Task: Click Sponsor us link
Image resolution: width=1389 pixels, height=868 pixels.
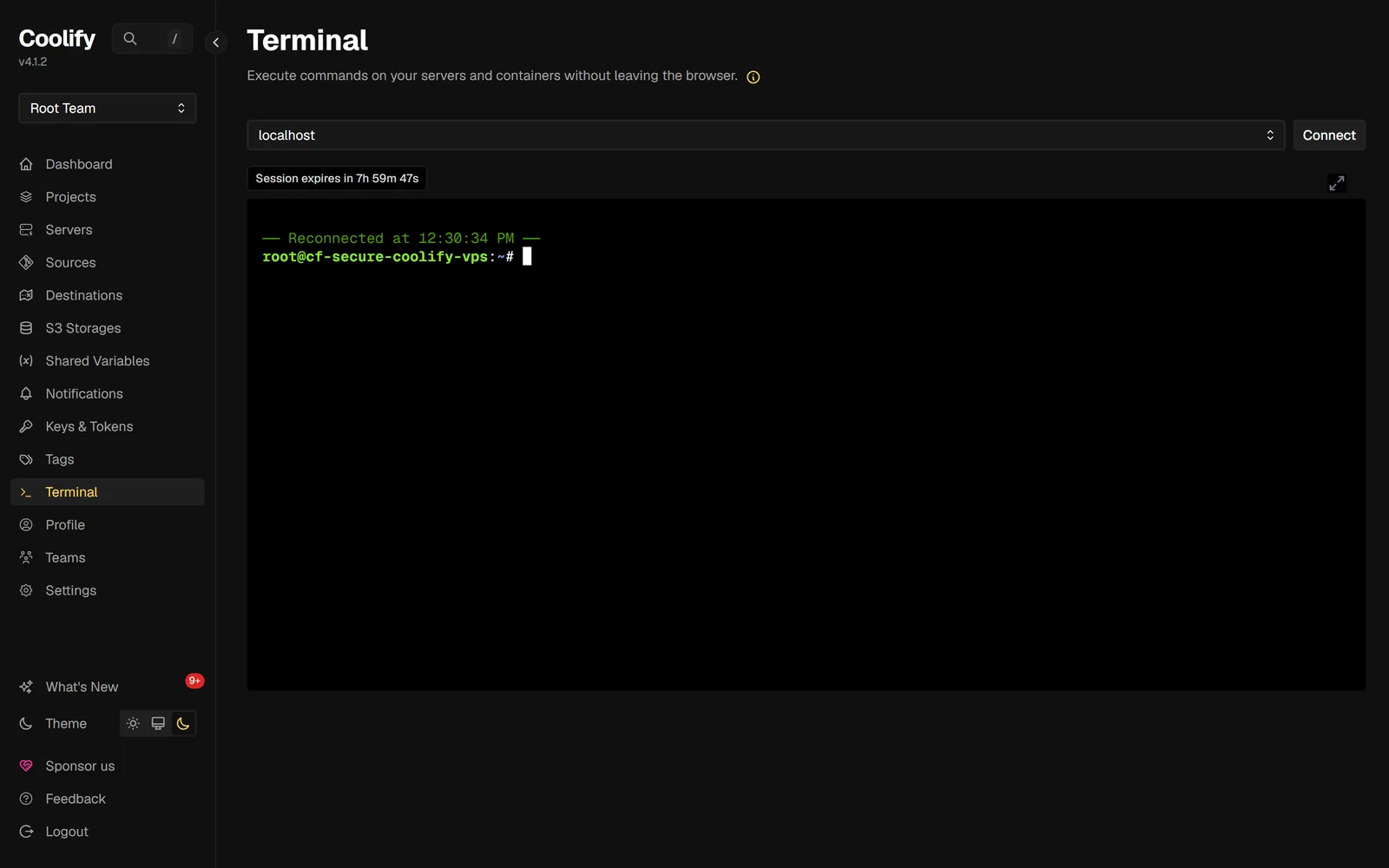Action: pyautogui.click(x=108, y=766)
